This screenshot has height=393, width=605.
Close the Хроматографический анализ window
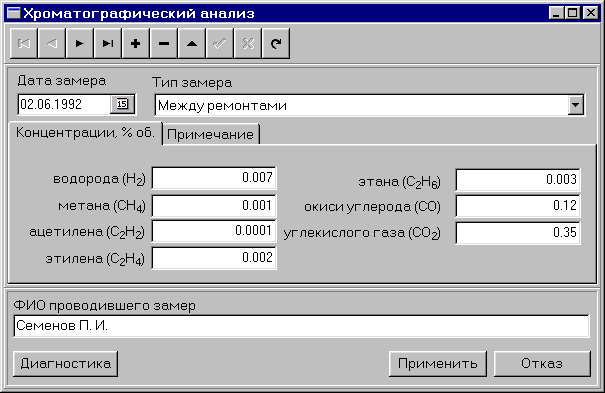(x=591, y=13)
